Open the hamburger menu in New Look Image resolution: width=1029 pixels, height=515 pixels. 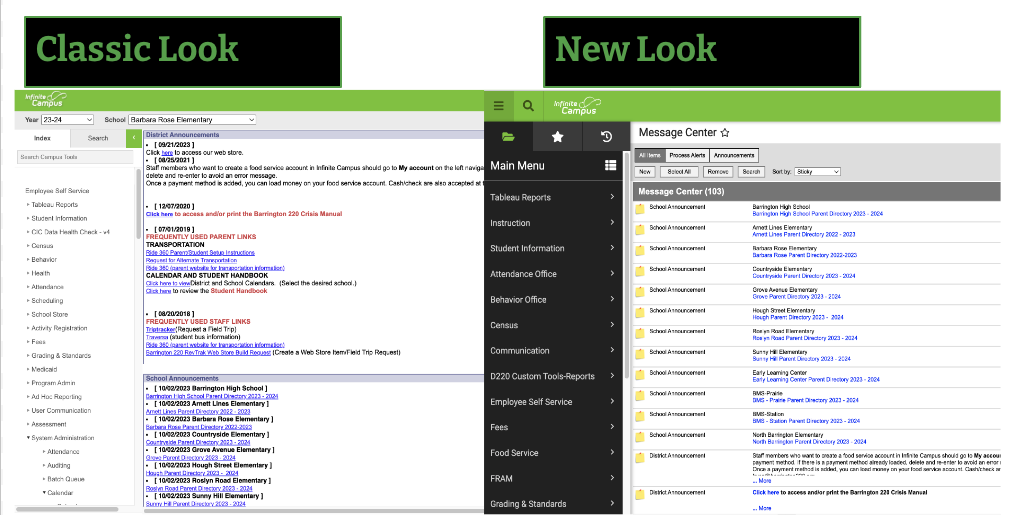click(499, 106)
